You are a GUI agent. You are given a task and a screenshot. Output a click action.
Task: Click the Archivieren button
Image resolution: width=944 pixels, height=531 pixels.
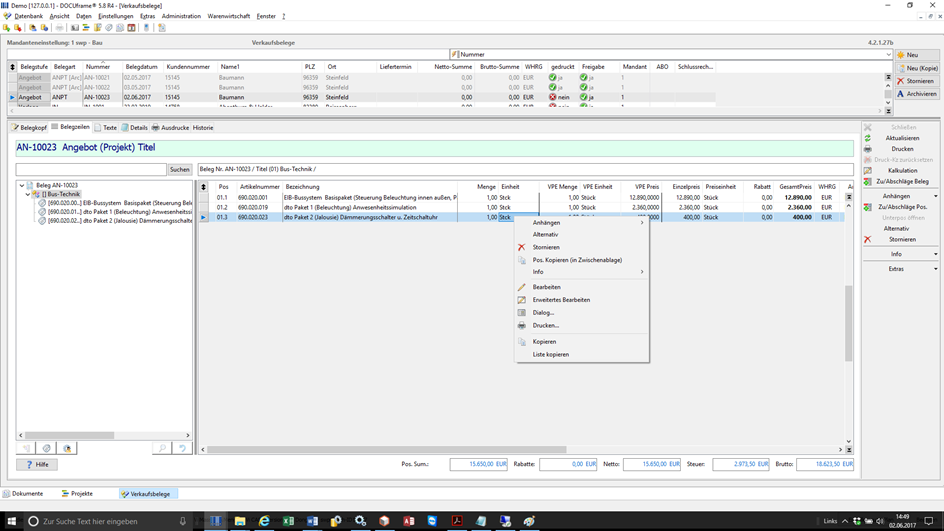point(917,94)
